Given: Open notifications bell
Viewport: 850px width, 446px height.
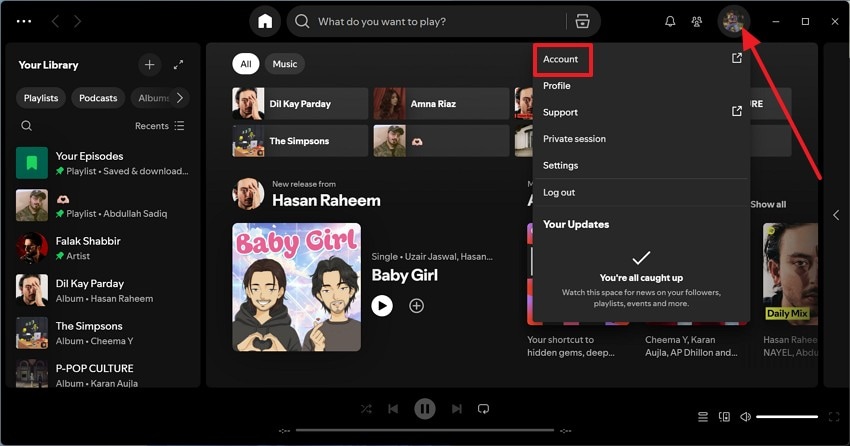Looking at the screenshot, I should coord(670,21).
